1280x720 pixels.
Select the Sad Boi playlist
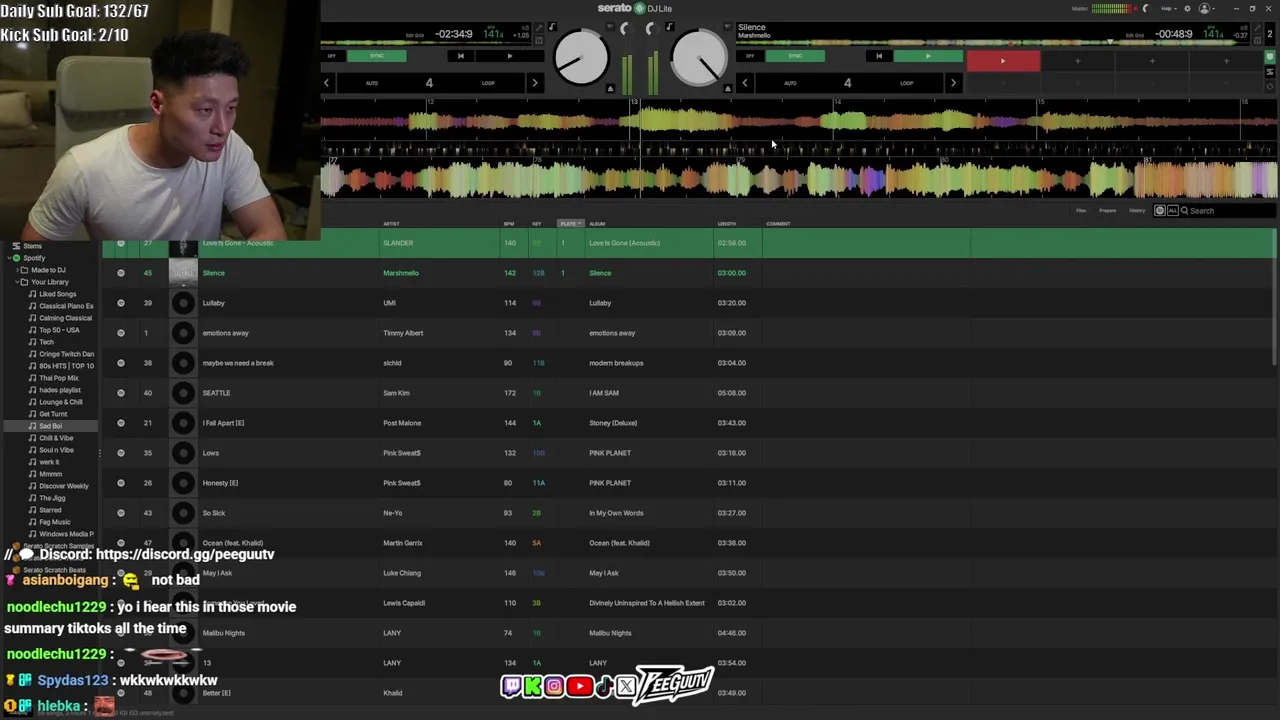[x=50, y=426]
